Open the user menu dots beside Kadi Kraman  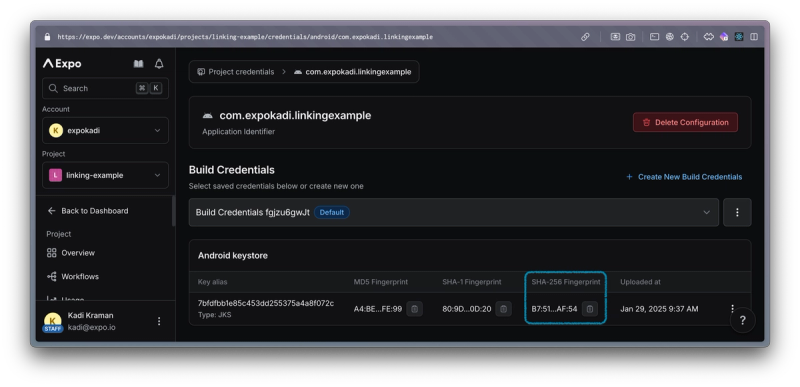click(x=159, y=321)
